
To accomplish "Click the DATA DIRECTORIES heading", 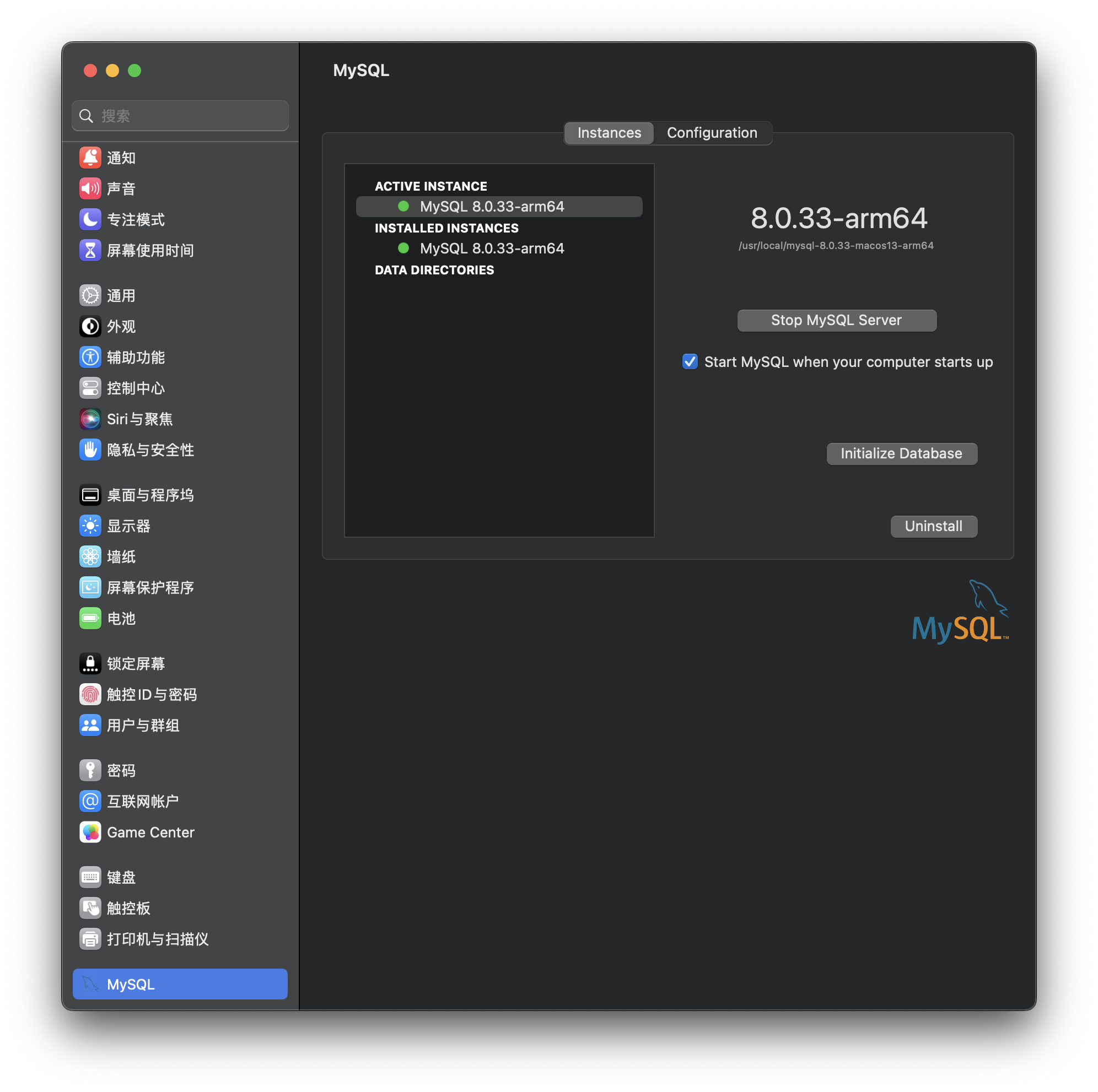I will (434, 271).
